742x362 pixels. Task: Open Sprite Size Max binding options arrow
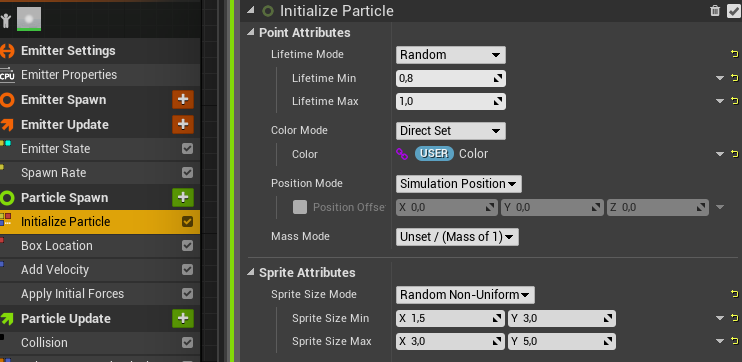pyautogui.click(x=720, y=341)
